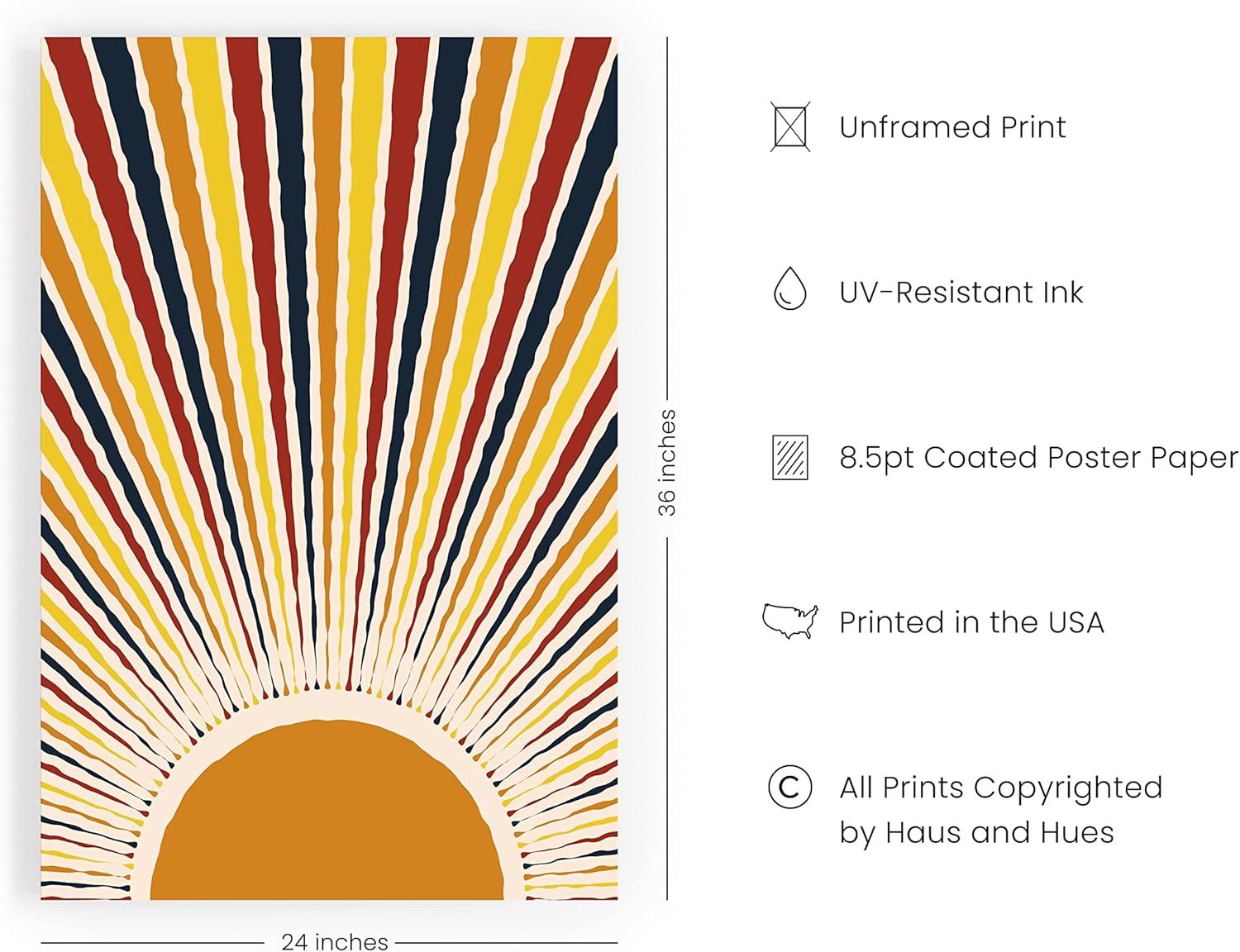This screenshot has width=1240, height=952.
Task: Click the "by Haus and Hues" text
Action: coord(976,832)
